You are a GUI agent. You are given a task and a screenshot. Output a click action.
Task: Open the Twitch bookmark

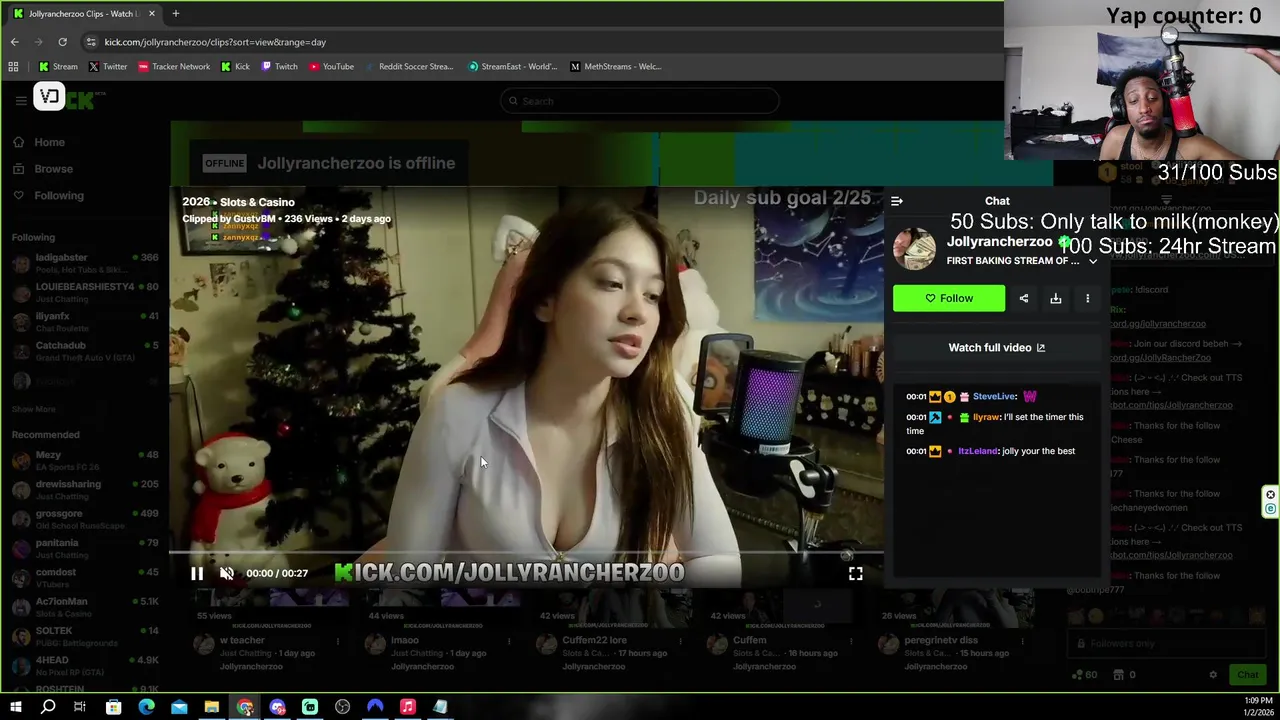click(279, 67)
